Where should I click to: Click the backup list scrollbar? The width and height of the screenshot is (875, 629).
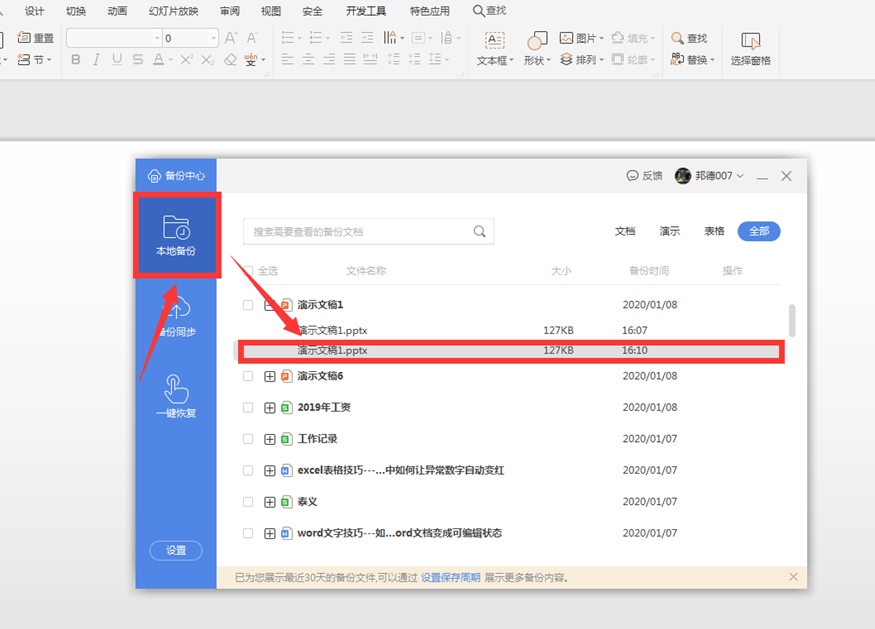coord(792,320)
